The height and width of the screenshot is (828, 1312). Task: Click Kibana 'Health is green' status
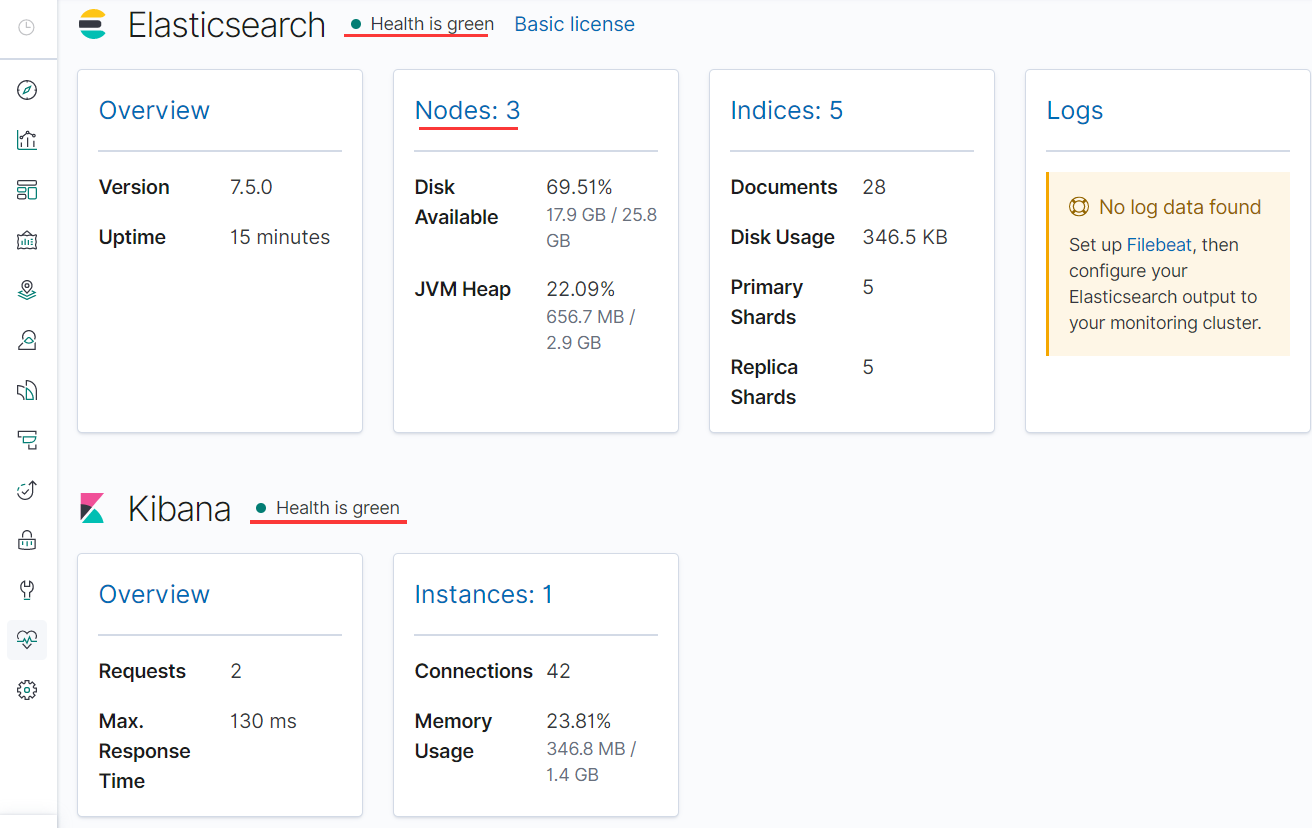[x=327, y=508]
